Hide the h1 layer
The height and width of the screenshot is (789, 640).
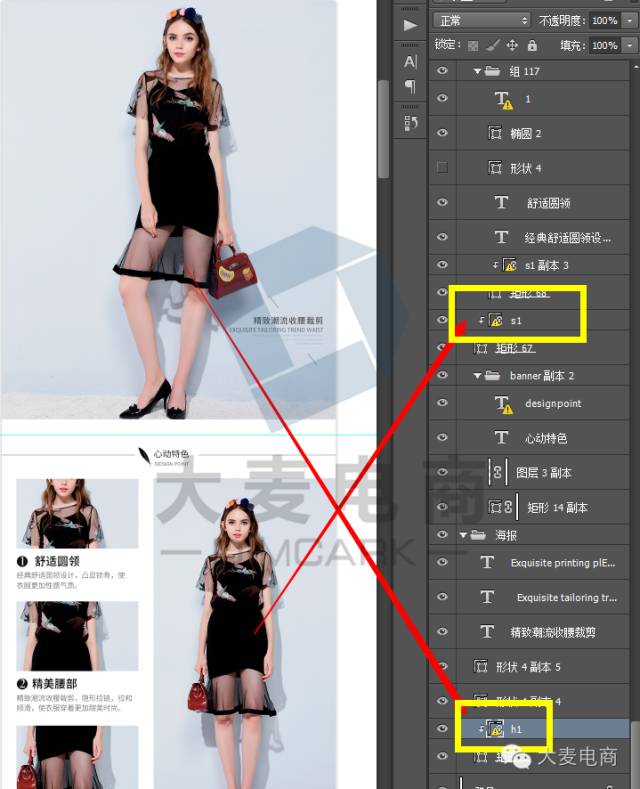pos(442,728)
